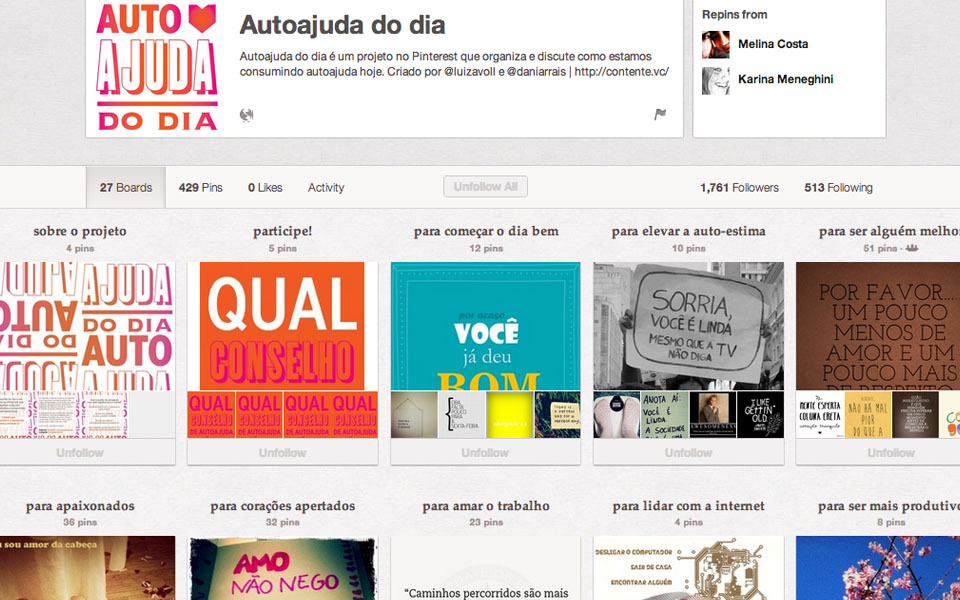View the 513 Following list

pos(838,188)
